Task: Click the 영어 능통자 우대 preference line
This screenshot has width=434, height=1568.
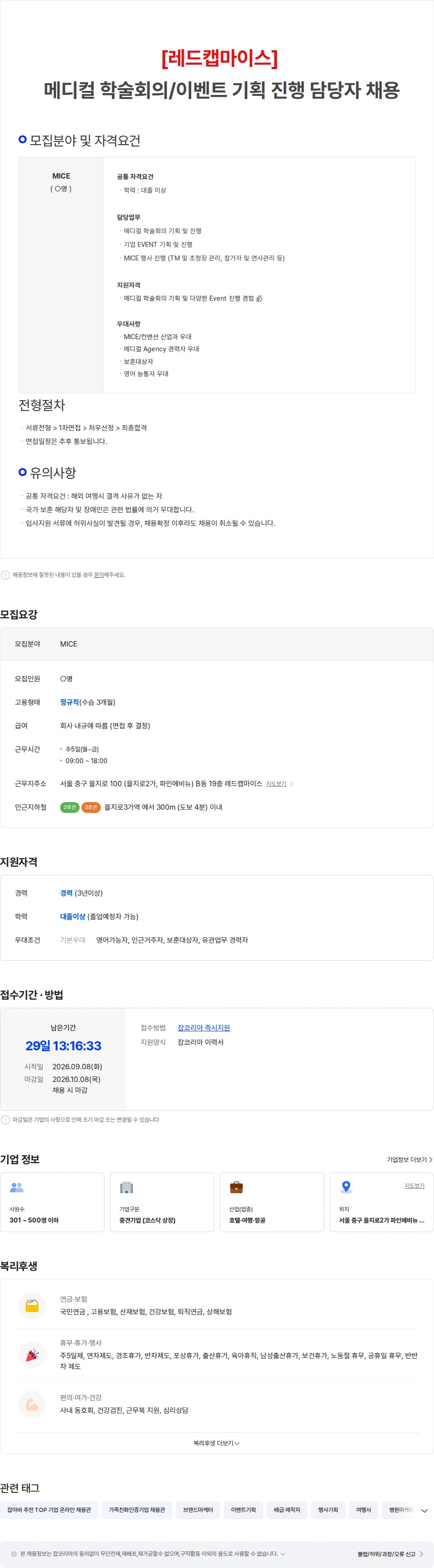Action: point(146,374)
